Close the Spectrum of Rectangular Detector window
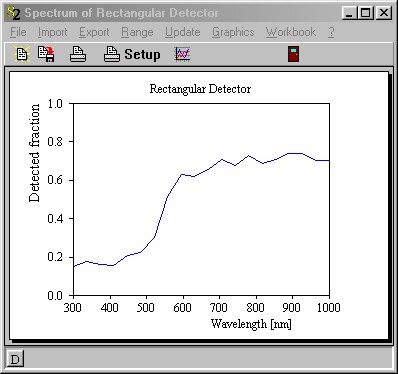 [384, 13]
